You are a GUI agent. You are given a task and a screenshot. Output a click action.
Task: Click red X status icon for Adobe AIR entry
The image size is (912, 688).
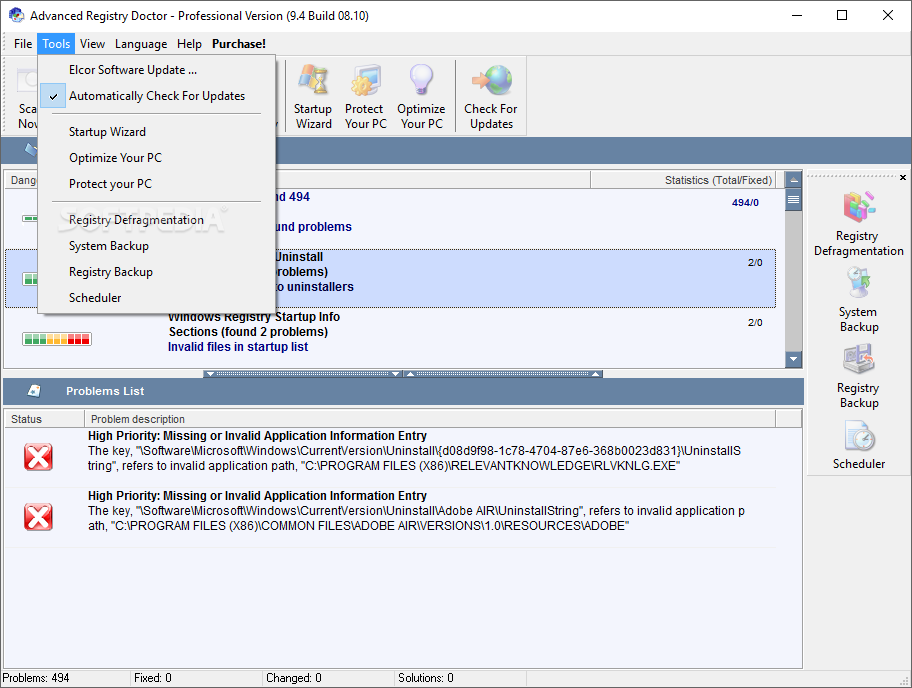coord(38,517)
